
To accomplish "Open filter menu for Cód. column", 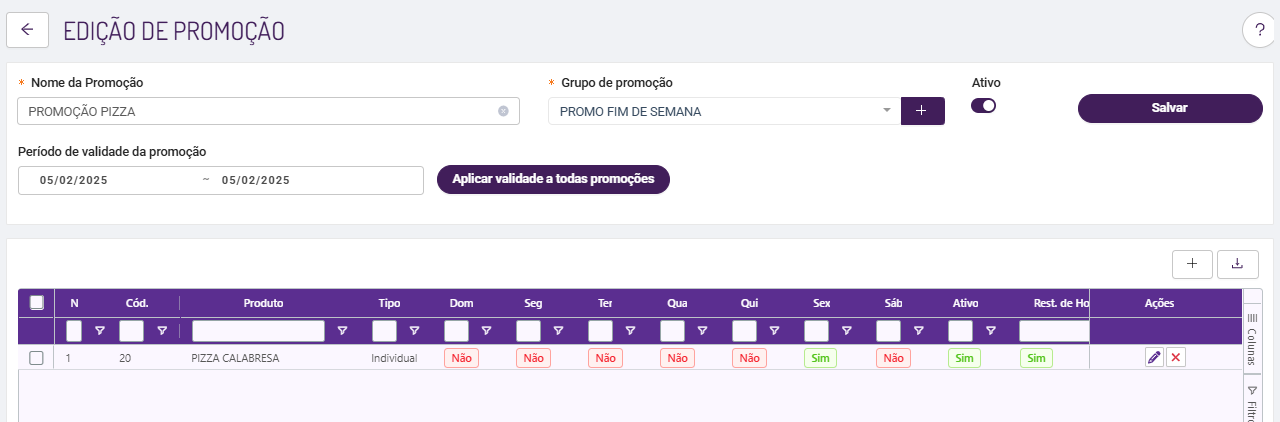I will [162, 330].
